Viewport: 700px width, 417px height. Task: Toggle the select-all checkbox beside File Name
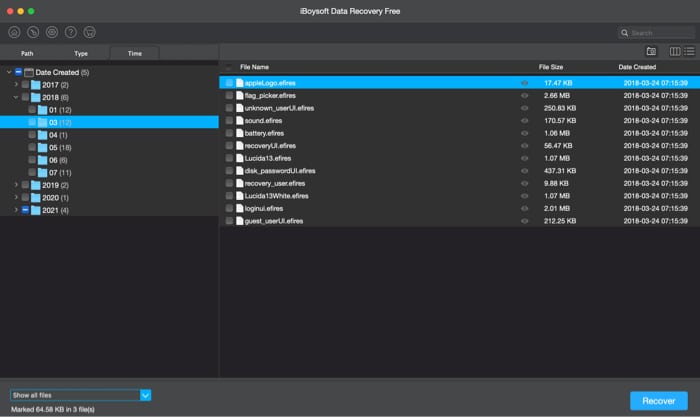pos(228,67)
